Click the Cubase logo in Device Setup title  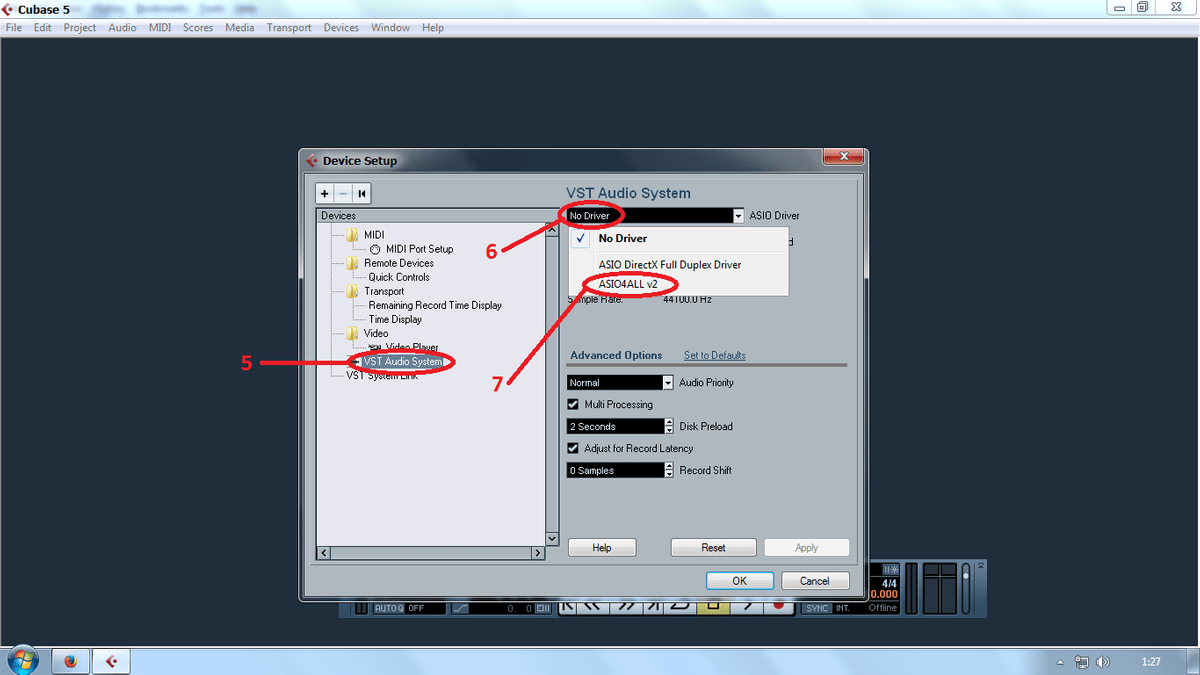tap(312, 161)
